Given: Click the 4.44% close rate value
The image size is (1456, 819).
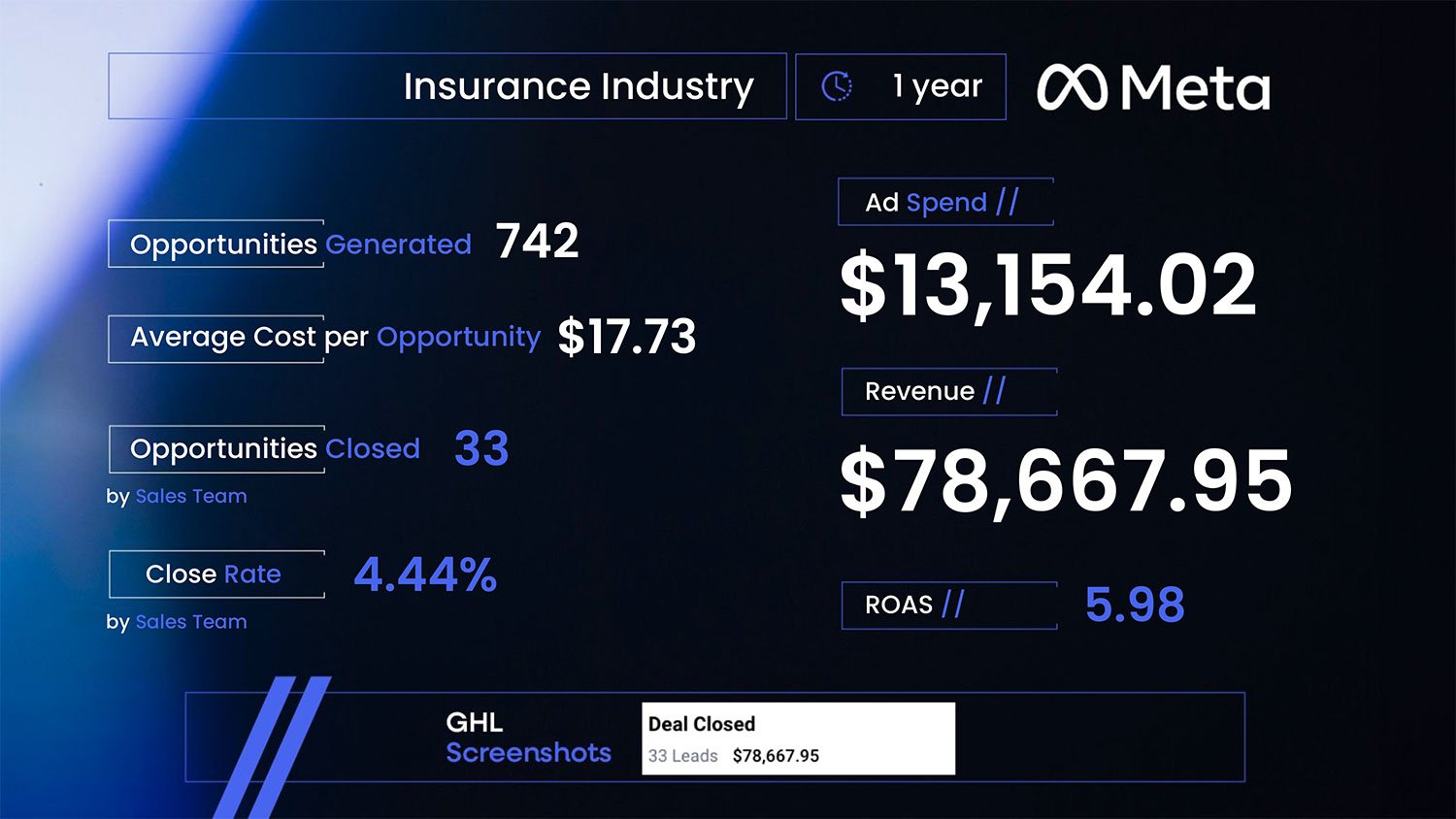Looking at the screenshot, I should 425,574.
